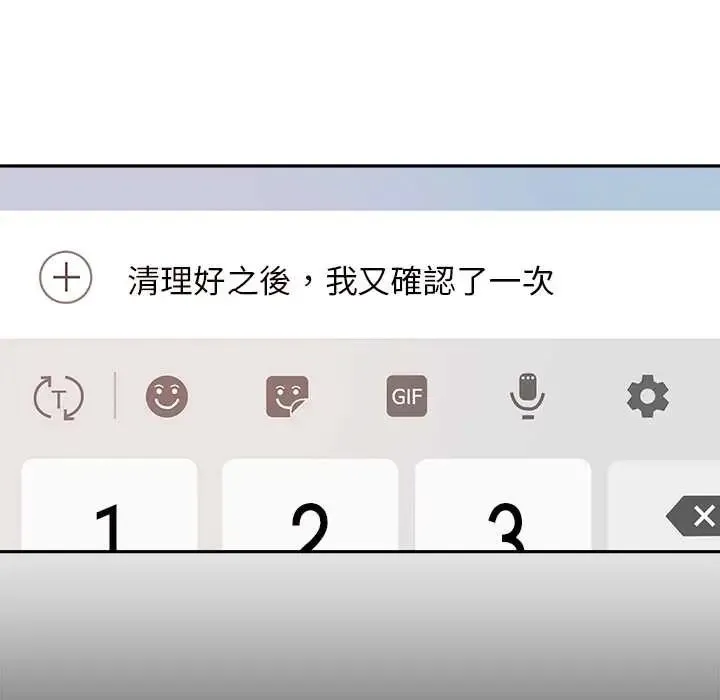The image size is (720, 700).
Task: Click empty toolbar space beside gear icon
Action: pyautogui.click(x=696, y=396)
